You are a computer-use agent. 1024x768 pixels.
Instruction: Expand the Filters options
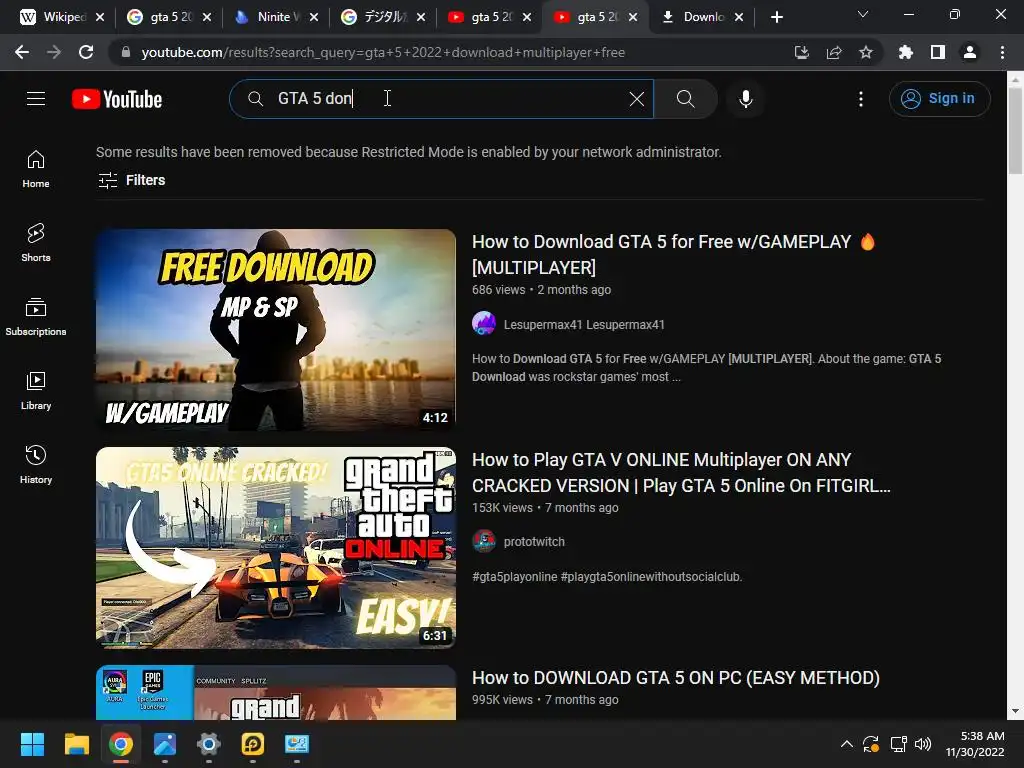(131, 180)
